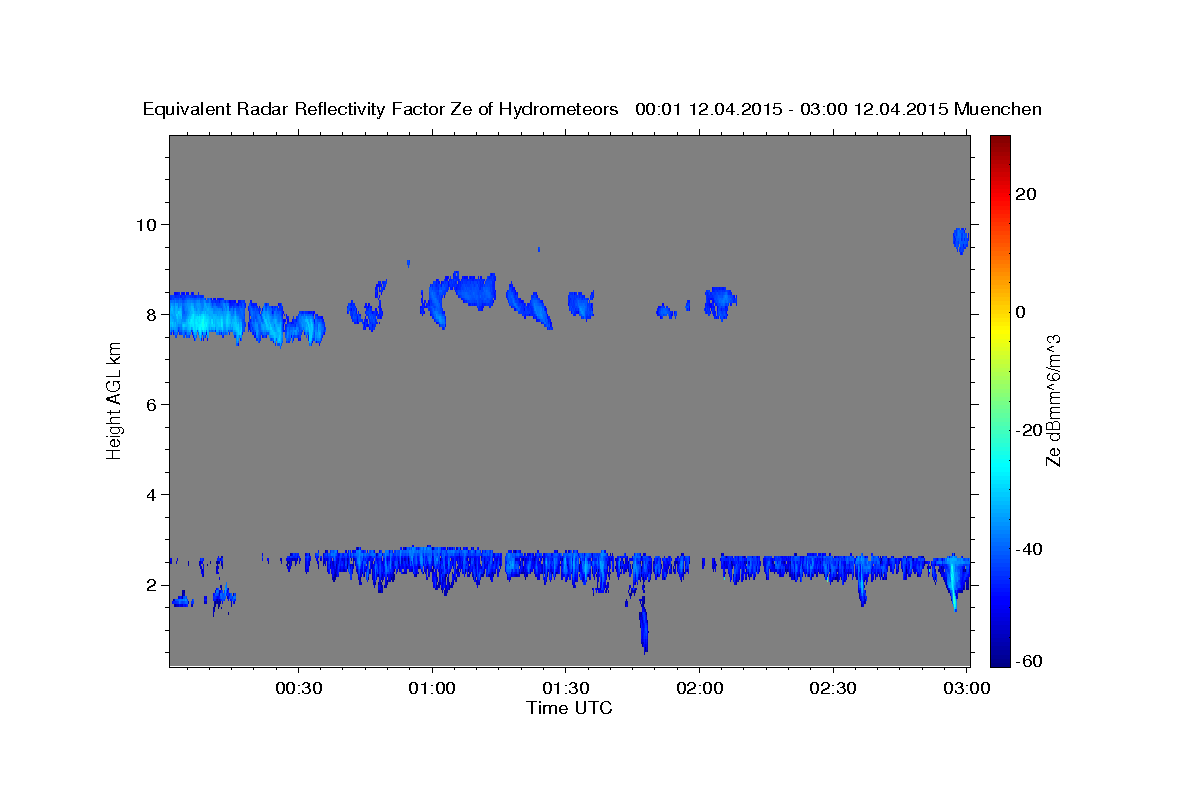The image size is (1200, 800).
Task: Click the '03:00' time tick label
Action: point(966,689)
